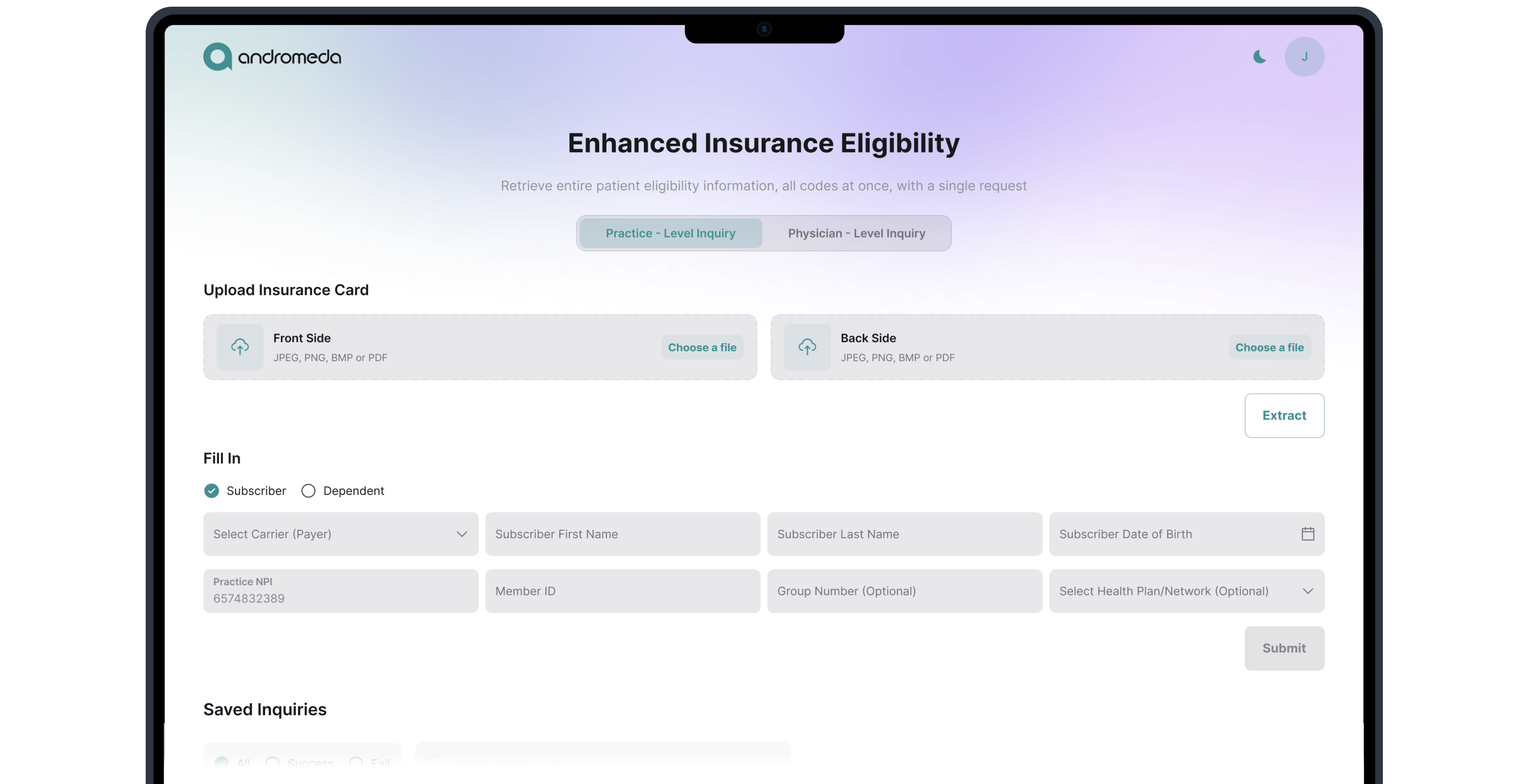Switch to Practice - Level Inquiry tab
This screenshot has height=784, width=1524.
coord(670,233)
